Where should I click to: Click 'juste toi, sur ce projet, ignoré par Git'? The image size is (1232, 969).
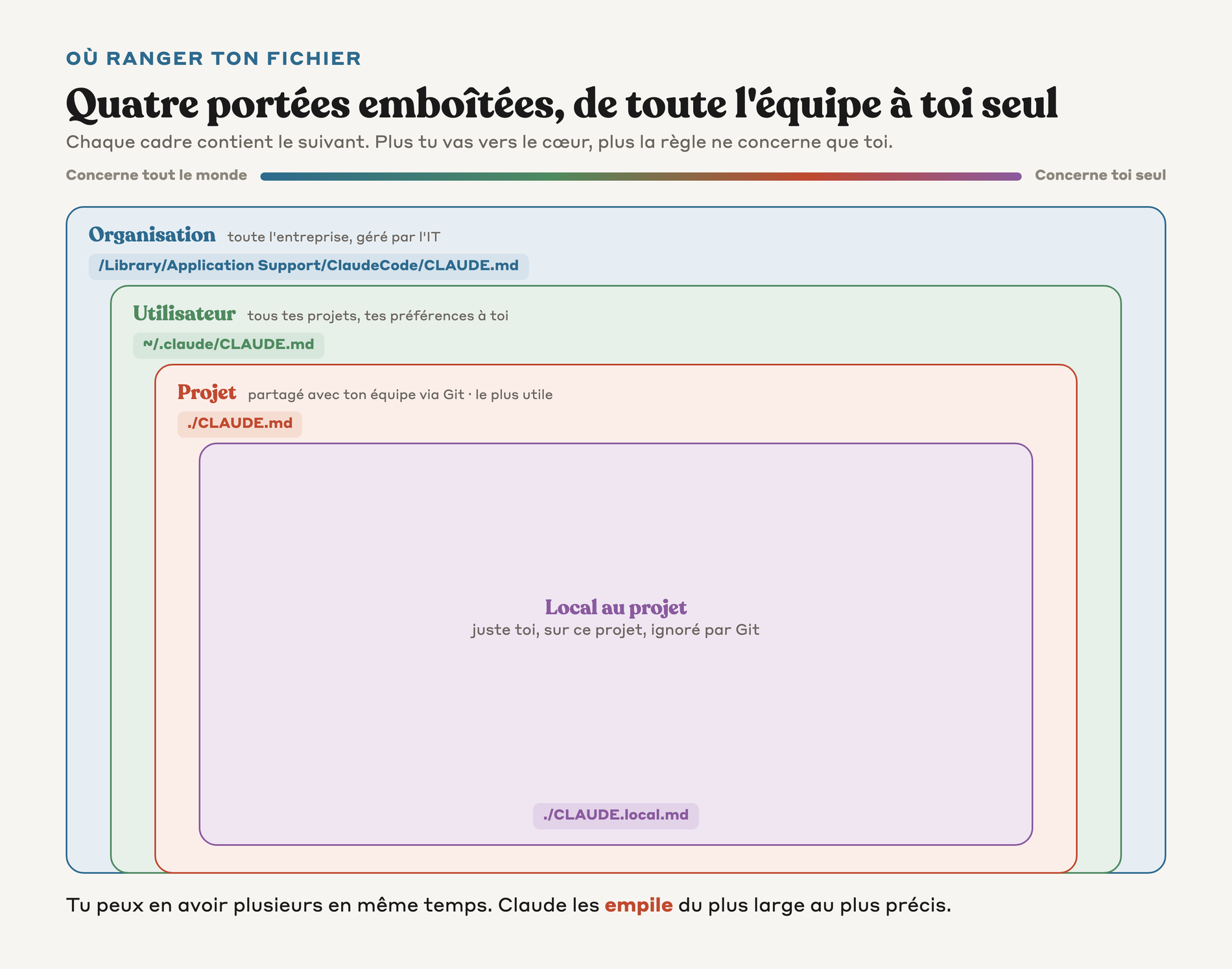(x=615, y=630)
